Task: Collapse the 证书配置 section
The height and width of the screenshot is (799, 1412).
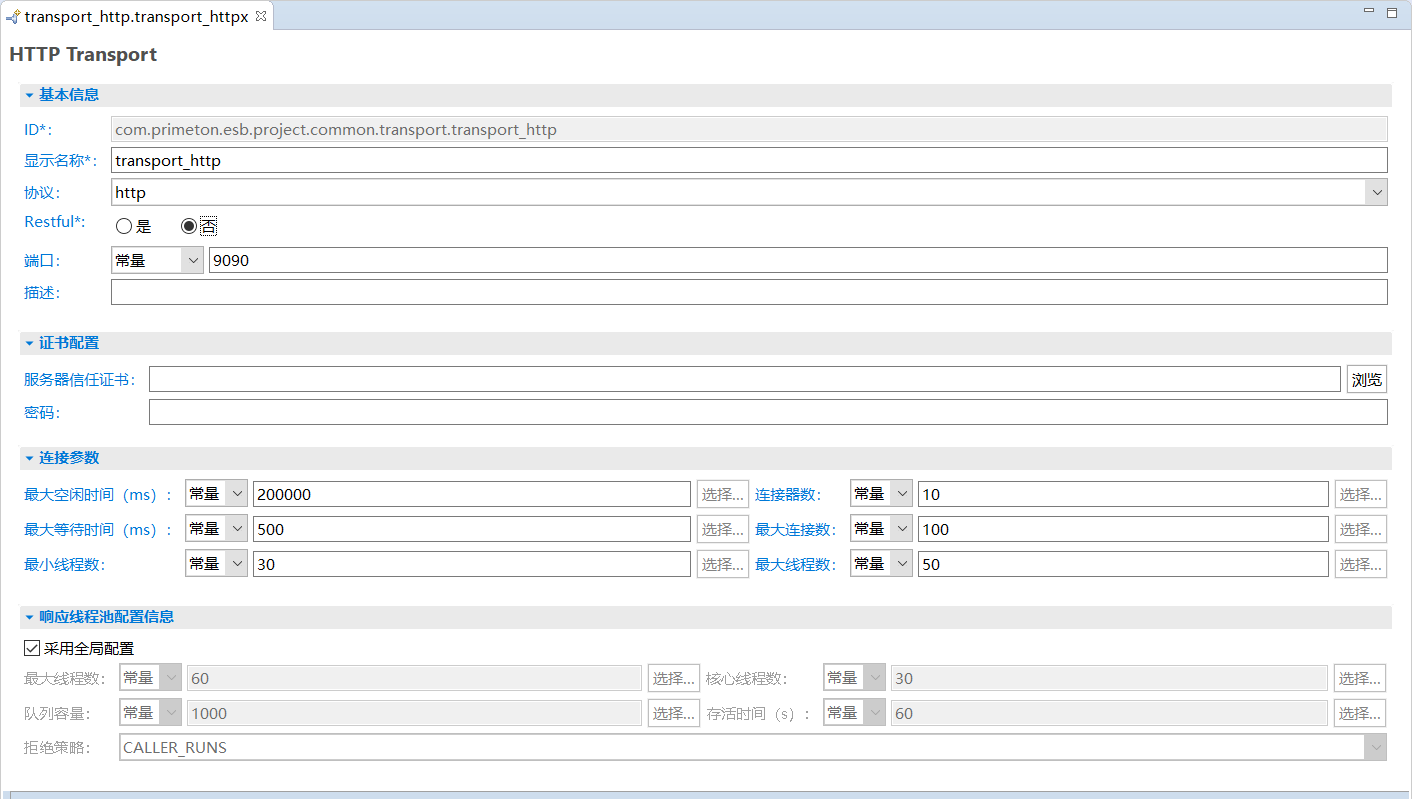Action: 30,343
